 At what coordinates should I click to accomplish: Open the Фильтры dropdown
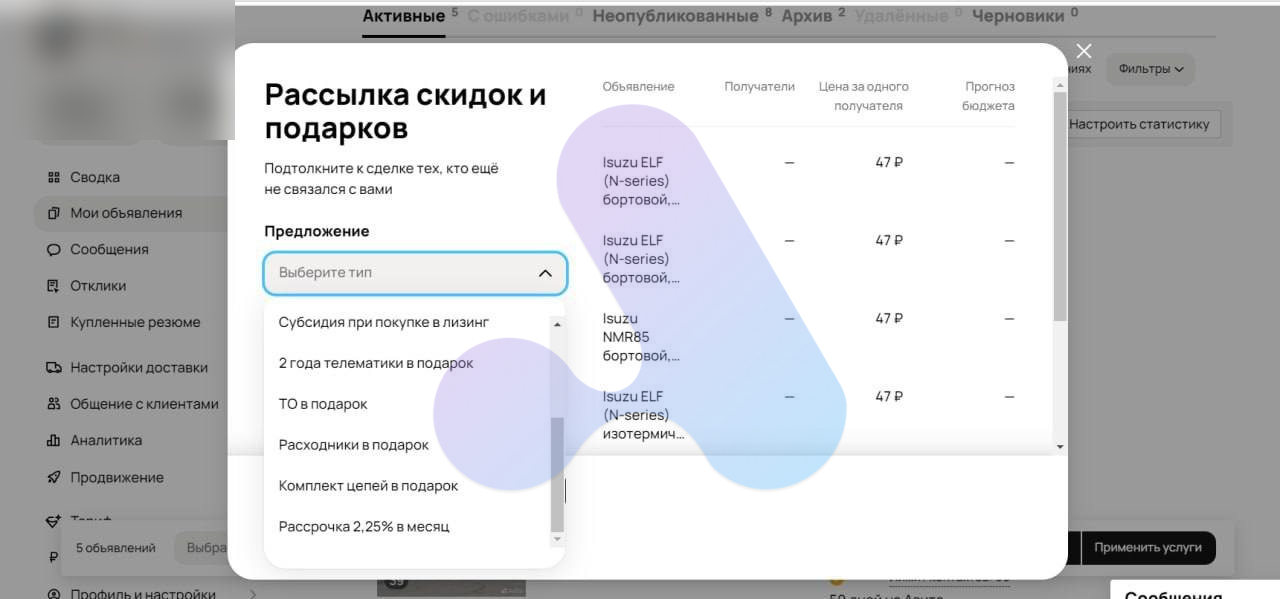[1150, 69]
